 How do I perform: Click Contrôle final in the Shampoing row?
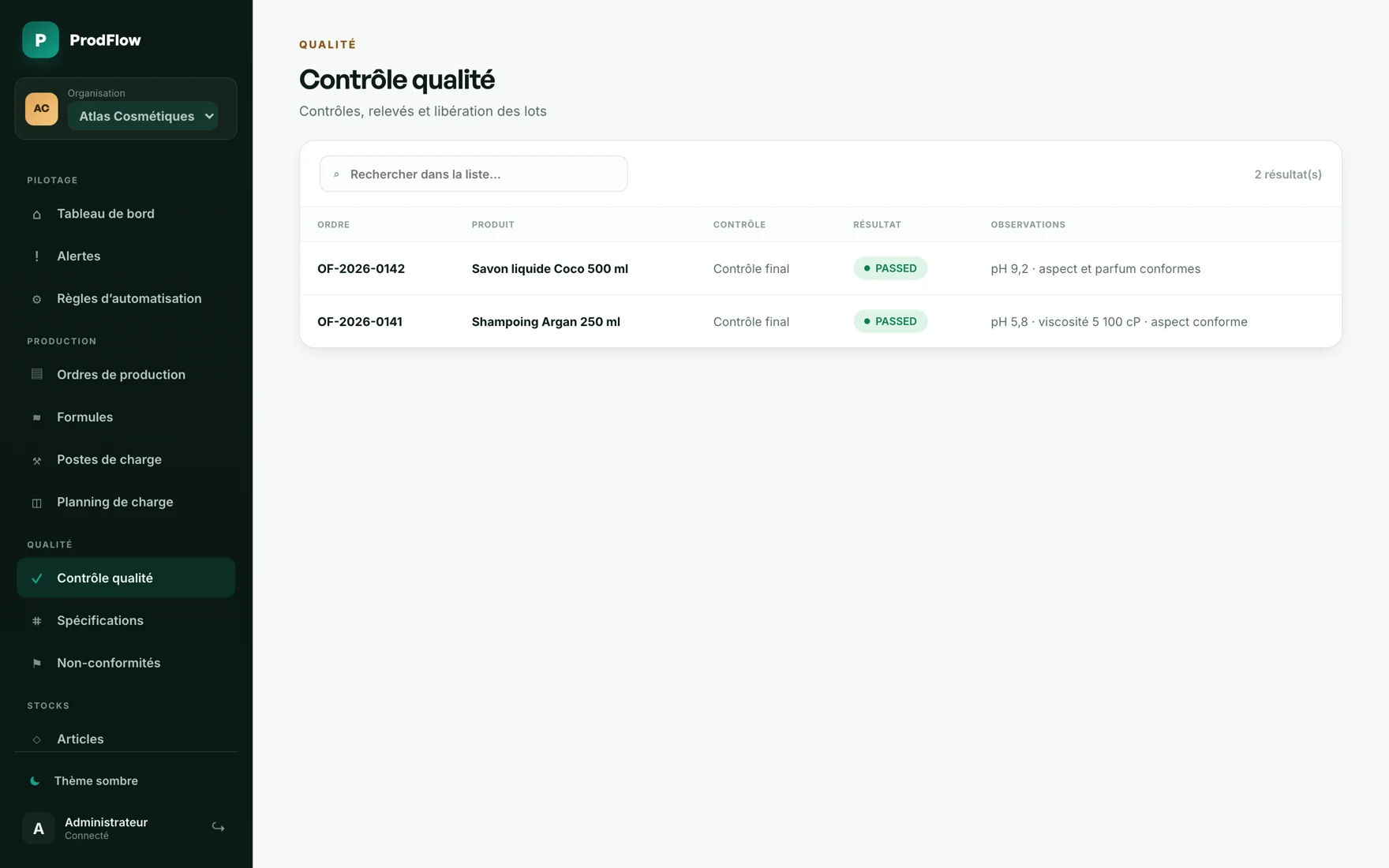click(x=751, y=322)
